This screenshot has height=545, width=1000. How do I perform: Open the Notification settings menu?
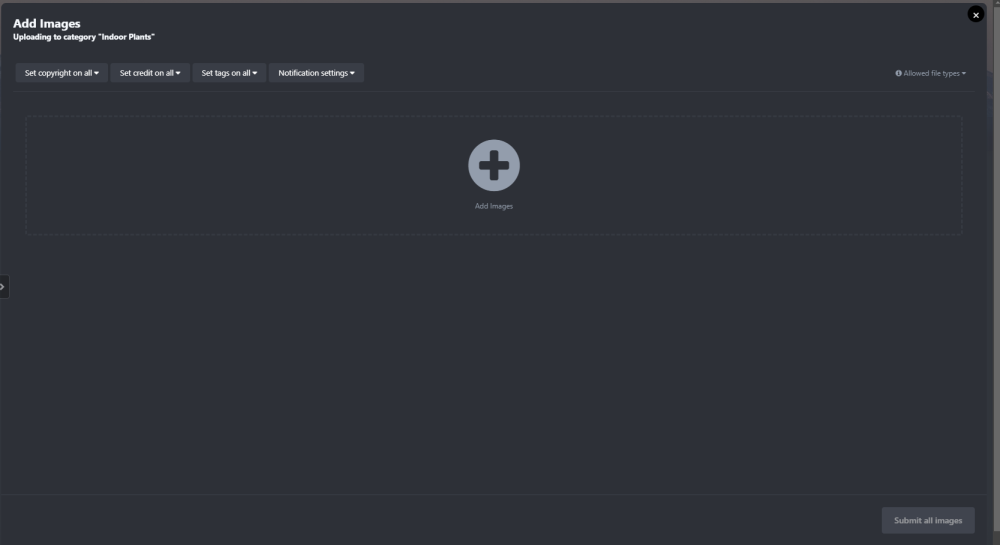[x=313, y=73]
